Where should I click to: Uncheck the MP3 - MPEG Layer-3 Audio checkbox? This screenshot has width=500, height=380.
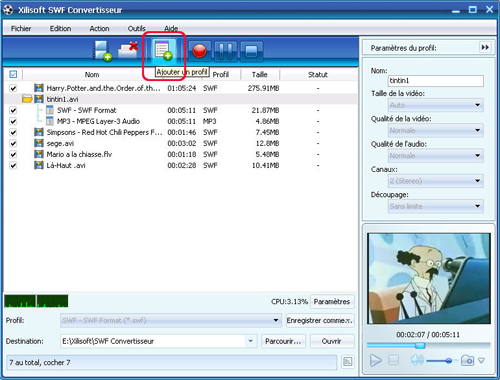[x=13, y=121]
